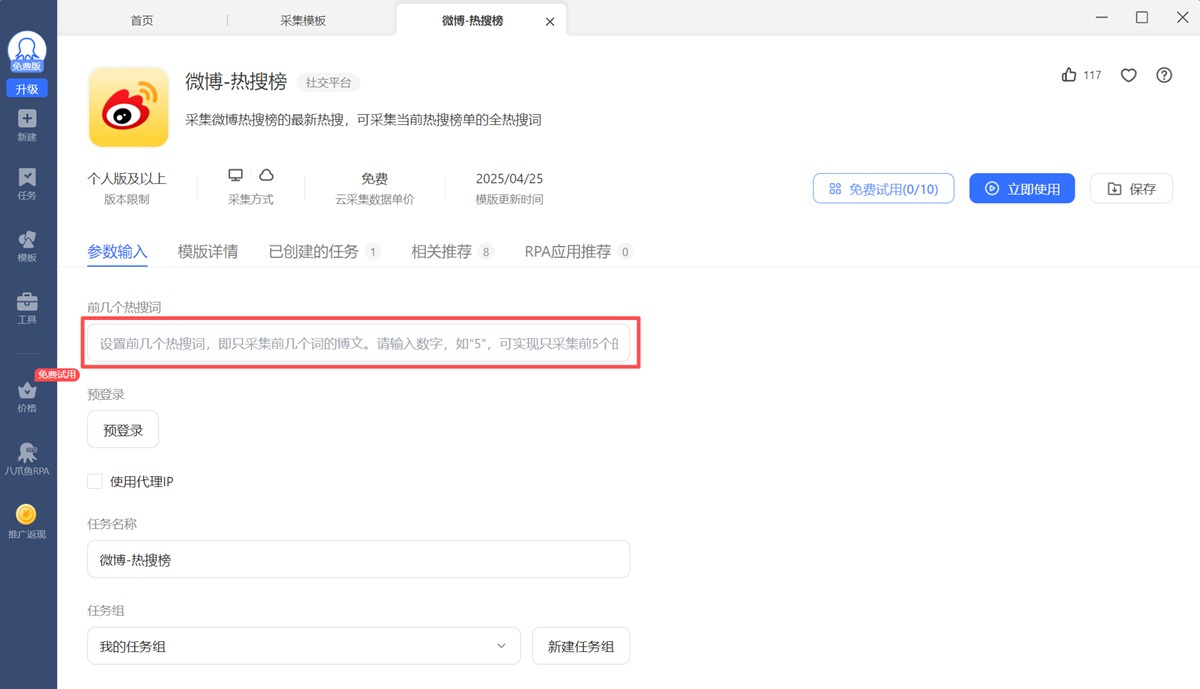The image size is (1200, 689).
Task: Open the 相关推荐 tab
Action: [x=441, y=252]
